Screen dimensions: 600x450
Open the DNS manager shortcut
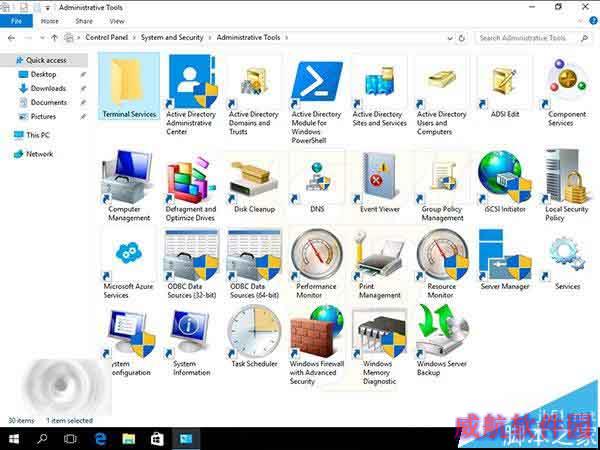point(317,182)
